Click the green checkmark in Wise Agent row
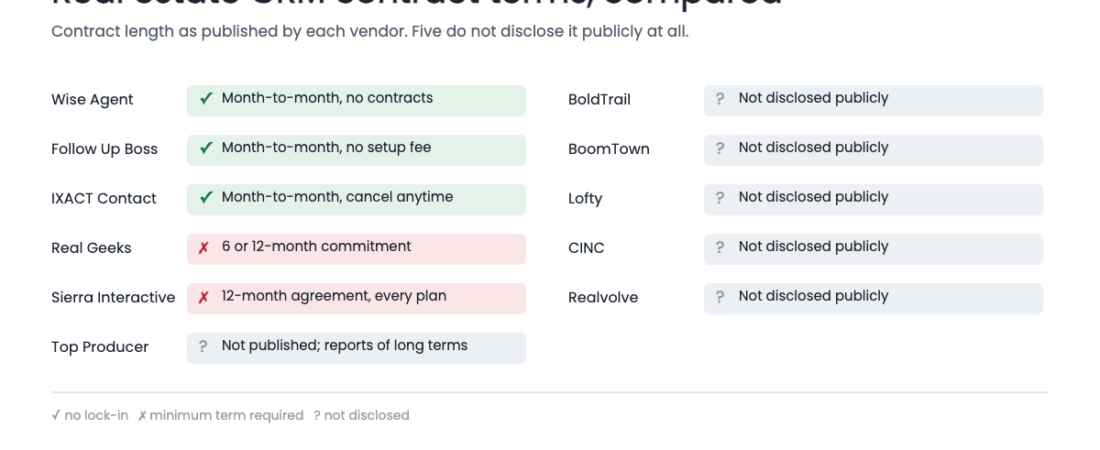 206,99
